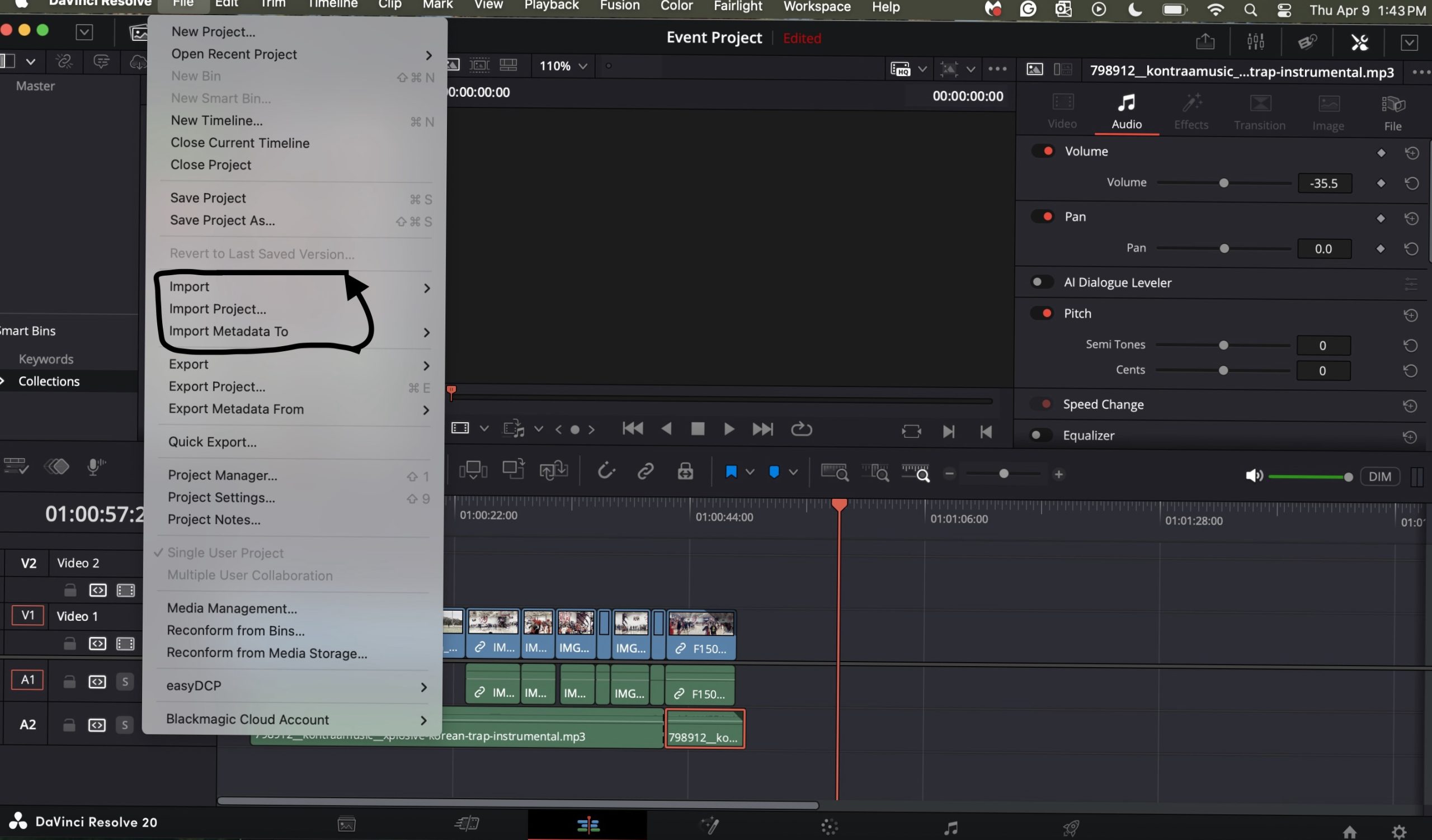The width and height of the screenshot is (1432, 840).
Task: Click the snapping magnet icon in timeline toolbar
Action: [x=606, y=471]
